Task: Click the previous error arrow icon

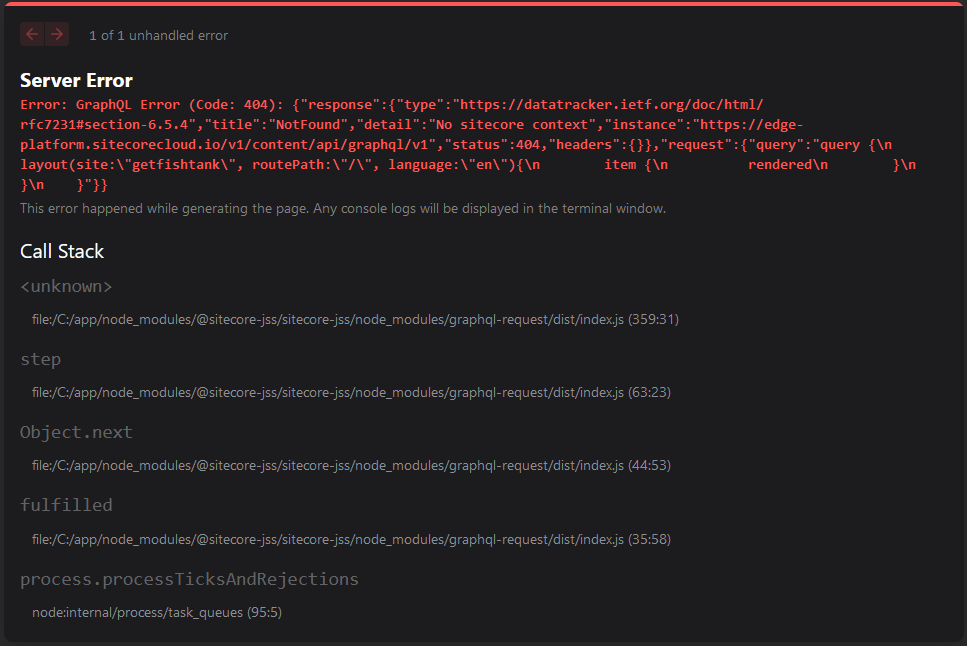Action: pyautogui.click(x=31, y=33)
